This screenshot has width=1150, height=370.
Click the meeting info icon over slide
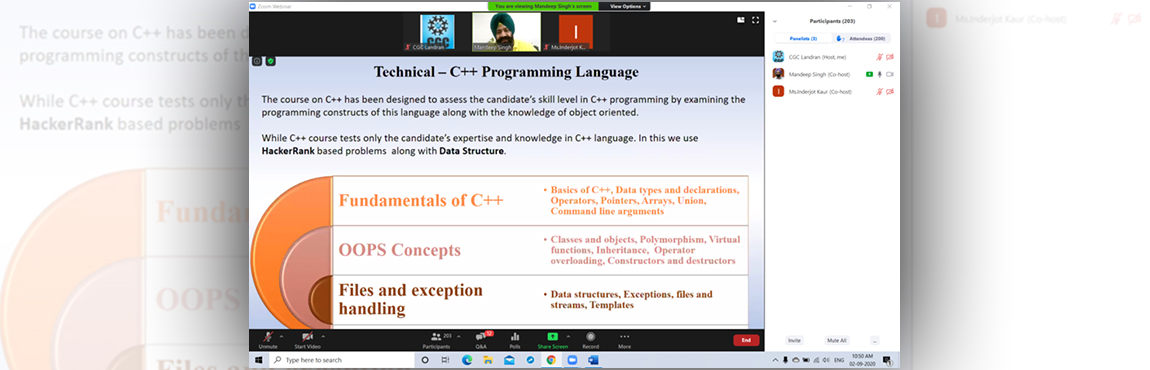(257, 61)
